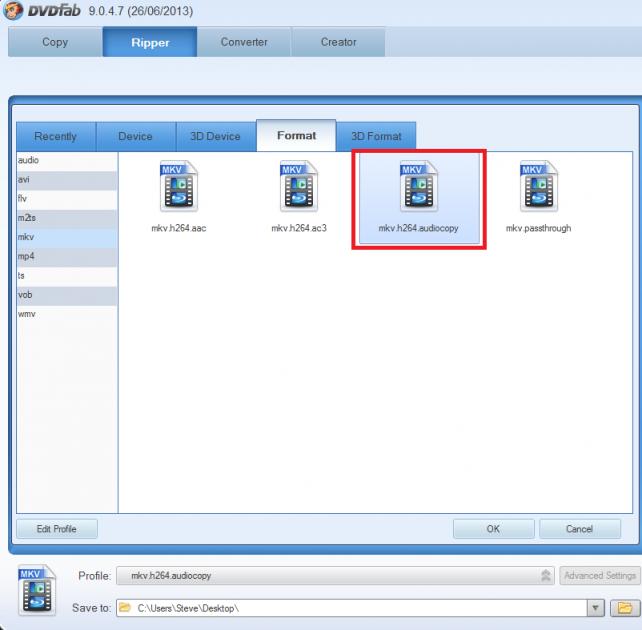Show the Recently used profiles tab
Screen dimensions: 642x630
56,136
